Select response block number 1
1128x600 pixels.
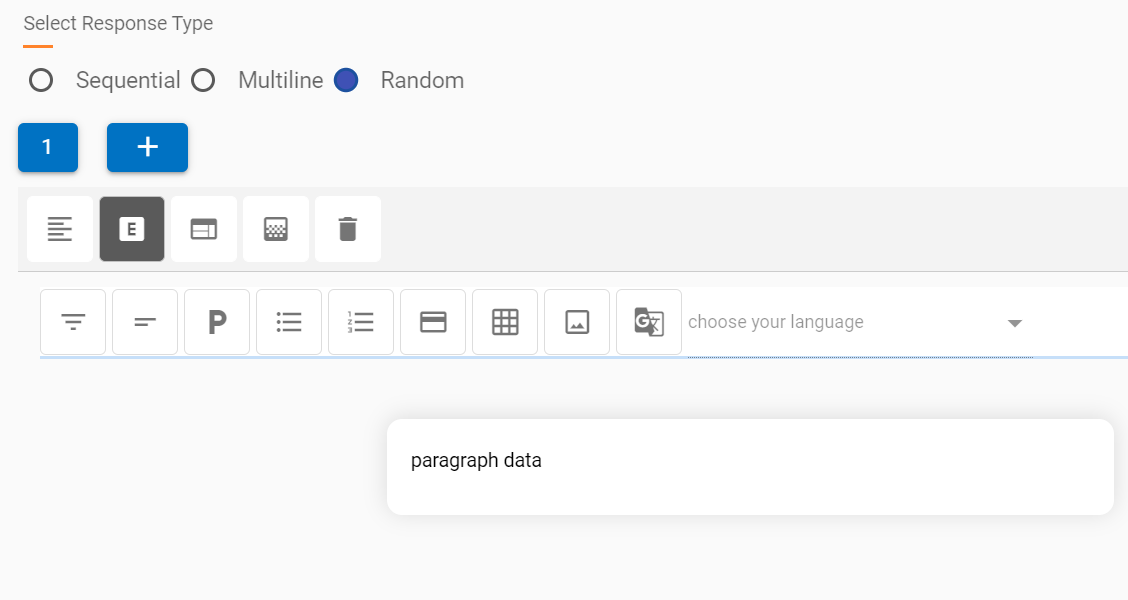pos(47,146)
